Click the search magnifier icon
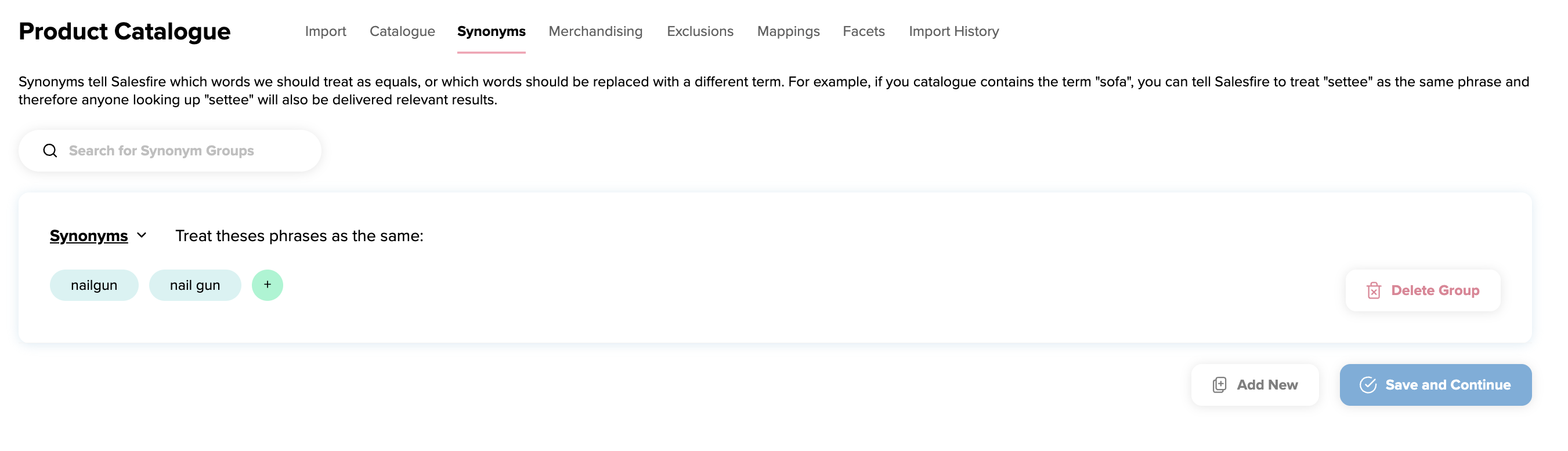1568x451 pixels. [x=49, y=150]
